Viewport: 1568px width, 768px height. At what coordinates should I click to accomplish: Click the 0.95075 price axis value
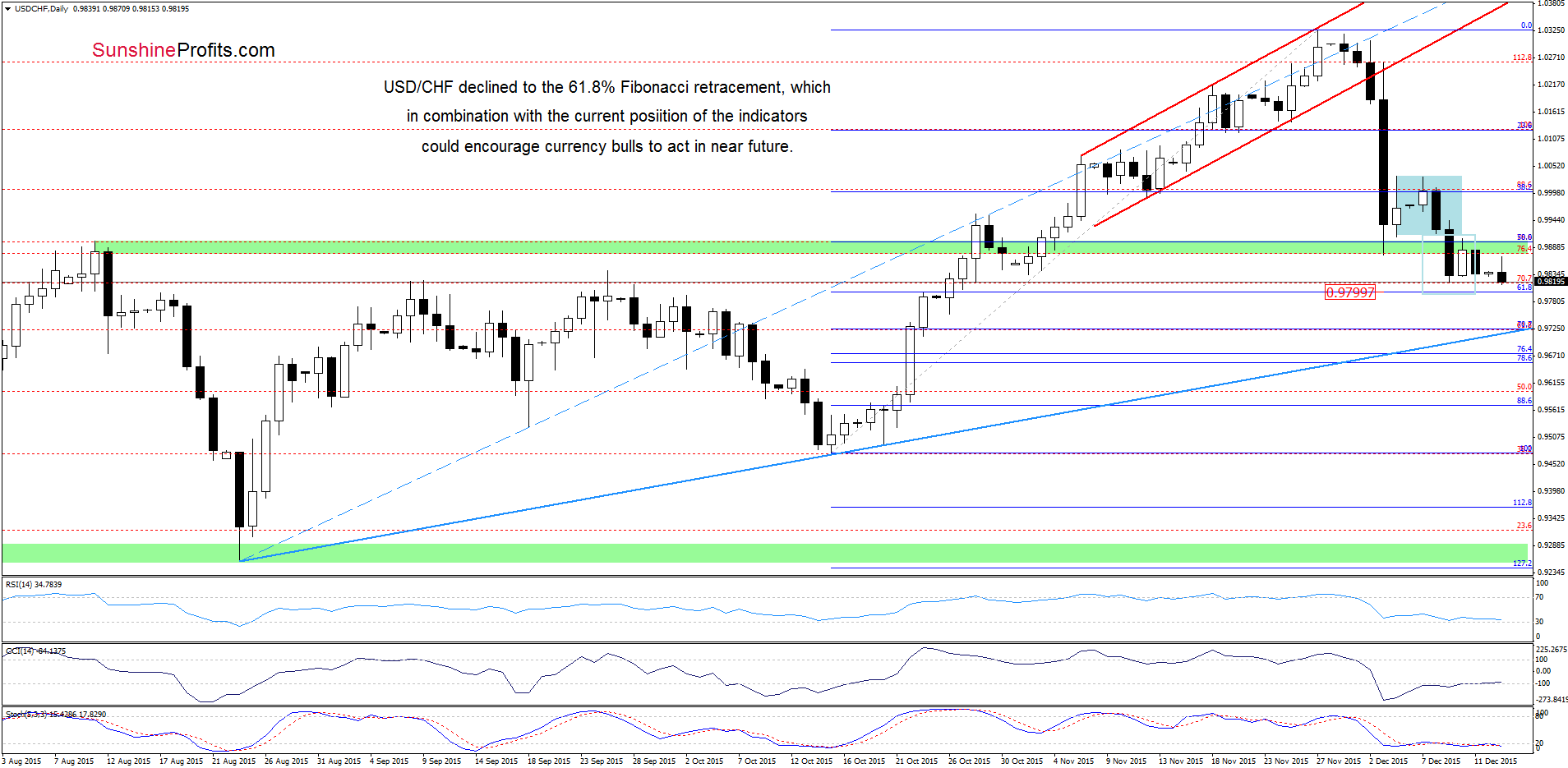pyautogui.click(x=1552, y=437)
